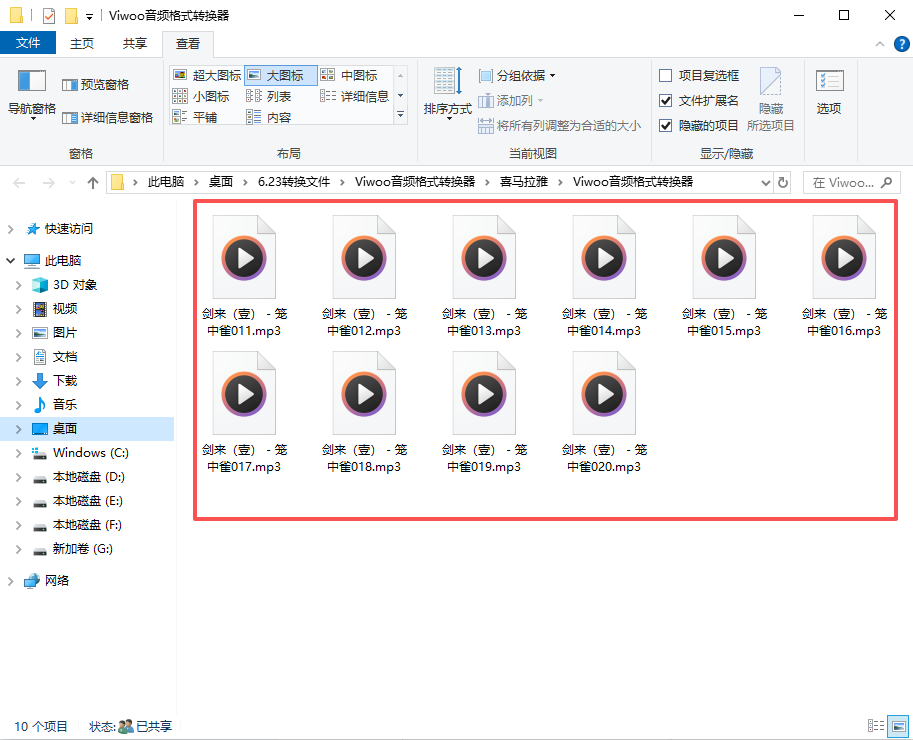The image size is (913, 740).
Task: Open folder Options (选项)
Action: (829, 93)
